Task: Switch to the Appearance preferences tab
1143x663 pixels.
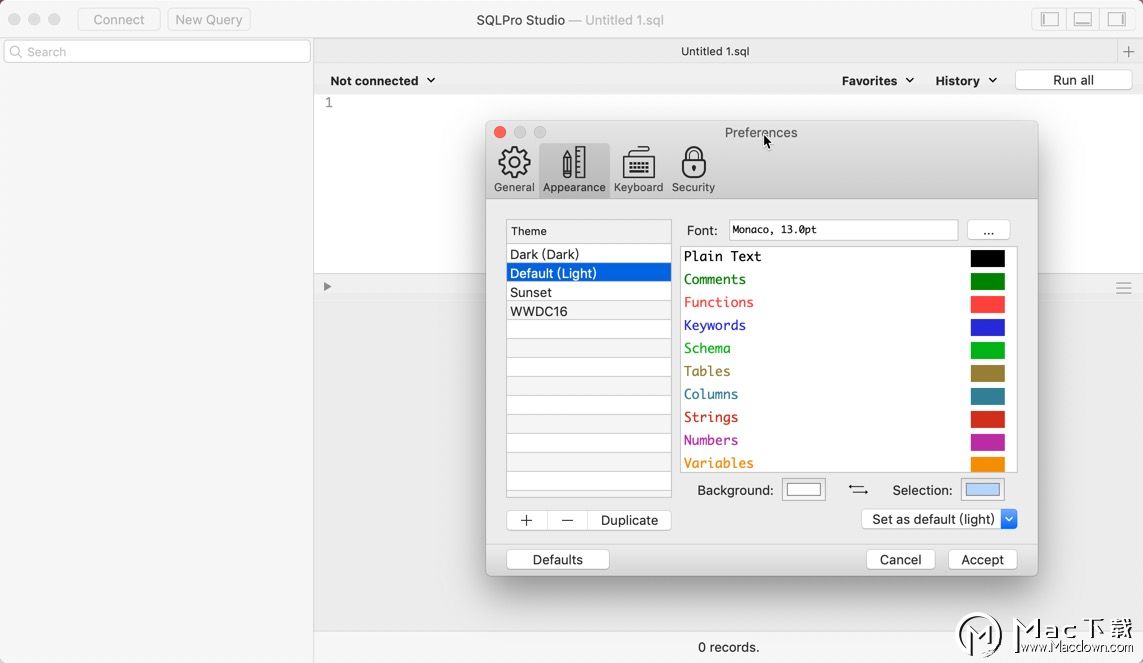Action: (574, 170)
